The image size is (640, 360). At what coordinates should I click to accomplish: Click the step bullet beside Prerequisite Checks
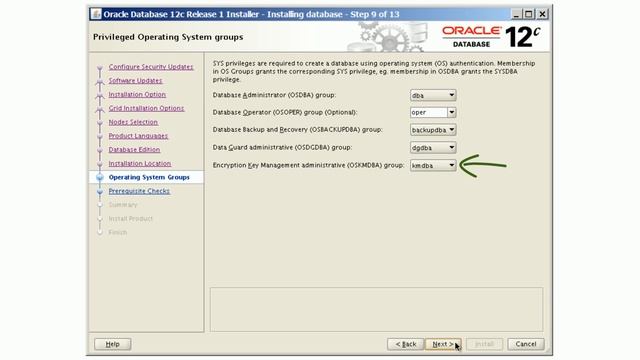pyautogui.click(x=100, y=191)
